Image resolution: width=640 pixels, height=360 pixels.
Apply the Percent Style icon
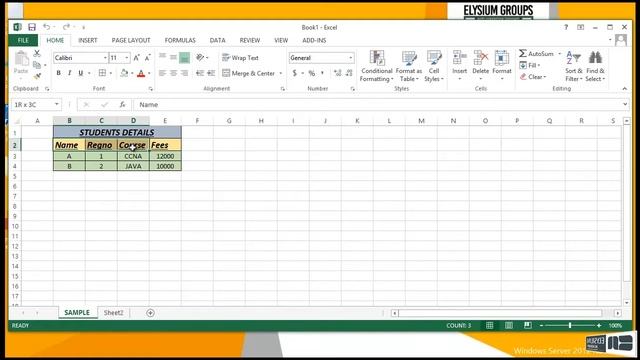click(x=312, y=73)
